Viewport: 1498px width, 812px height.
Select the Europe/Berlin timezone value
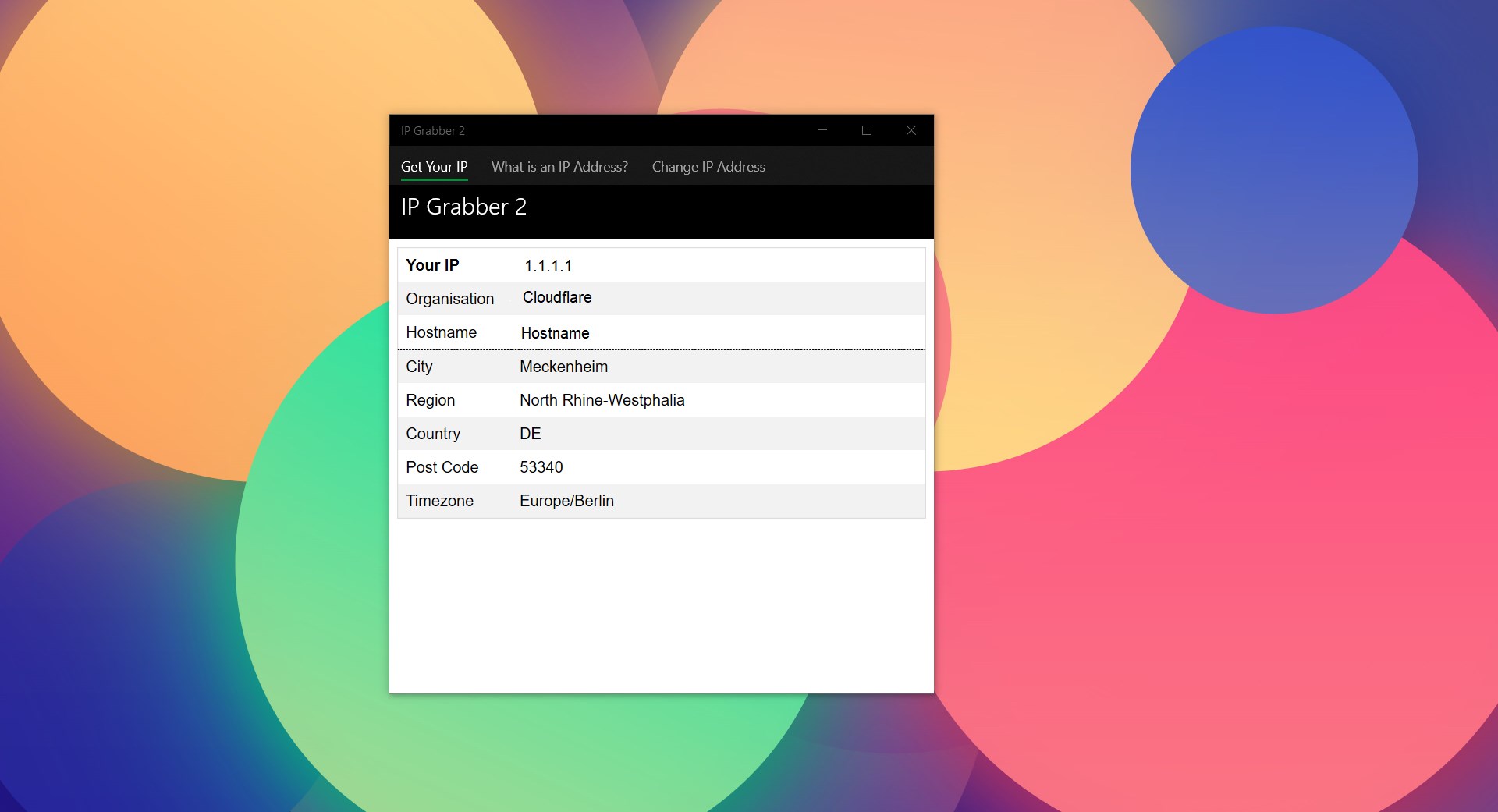pyautogui.click(x=566, y=501)
